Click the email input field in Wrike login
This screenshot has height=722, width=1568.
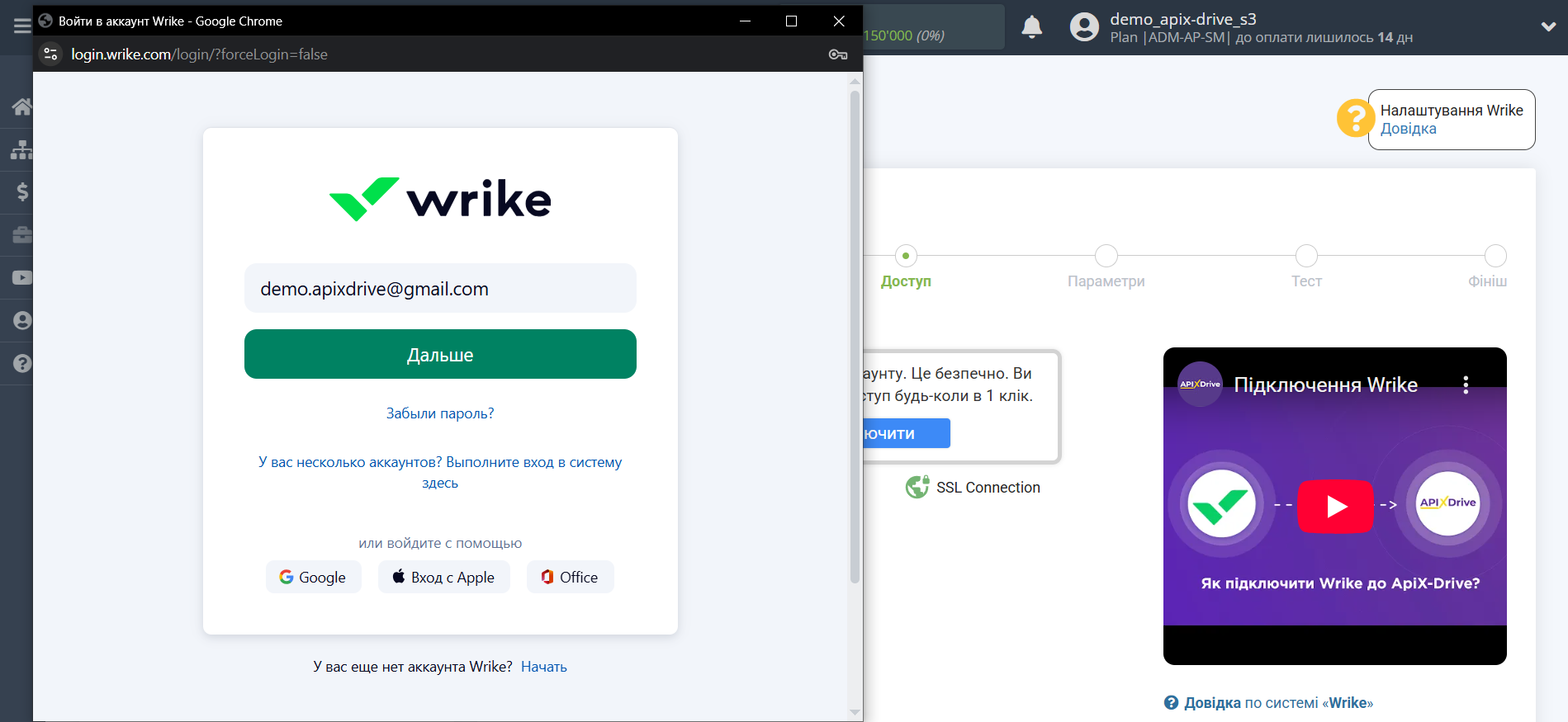440,288
